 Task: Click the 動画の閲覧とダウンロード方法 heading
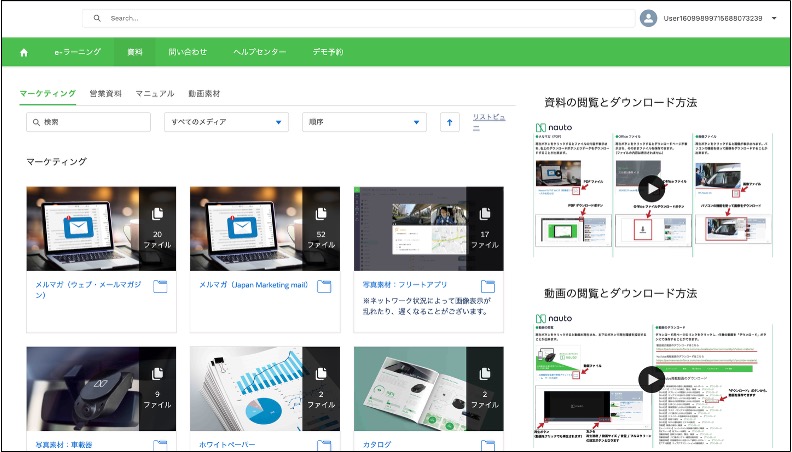click(620, 293)
